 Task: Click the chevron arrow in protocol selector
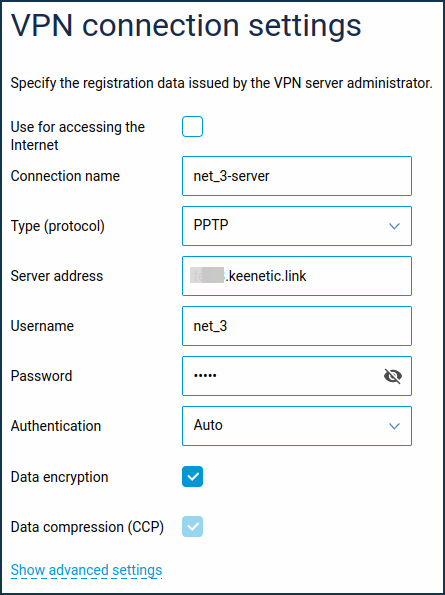tap(395, 227)
